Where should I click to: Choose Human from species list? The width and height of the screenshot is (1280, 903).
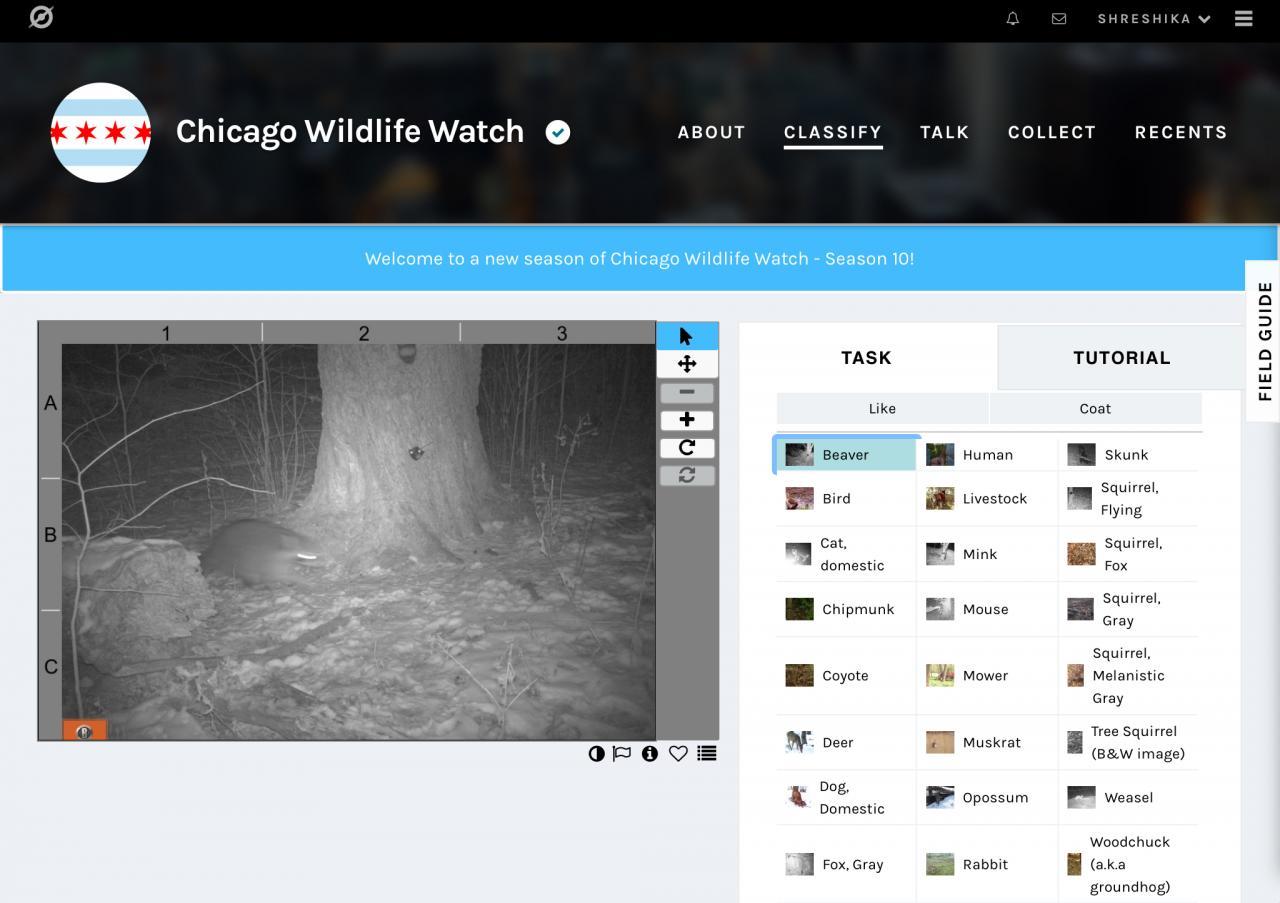(x=987, y=454)
